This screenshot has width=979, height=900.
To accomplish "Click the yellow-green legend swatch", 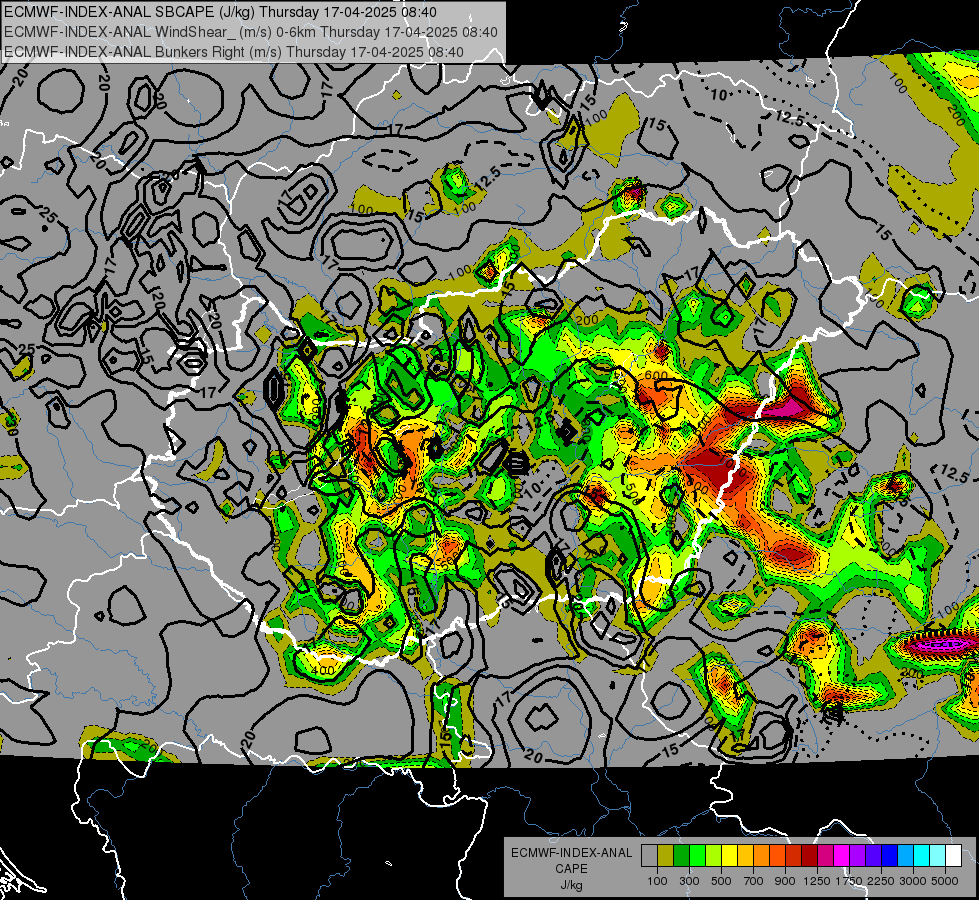I will (x=714, y=856).
